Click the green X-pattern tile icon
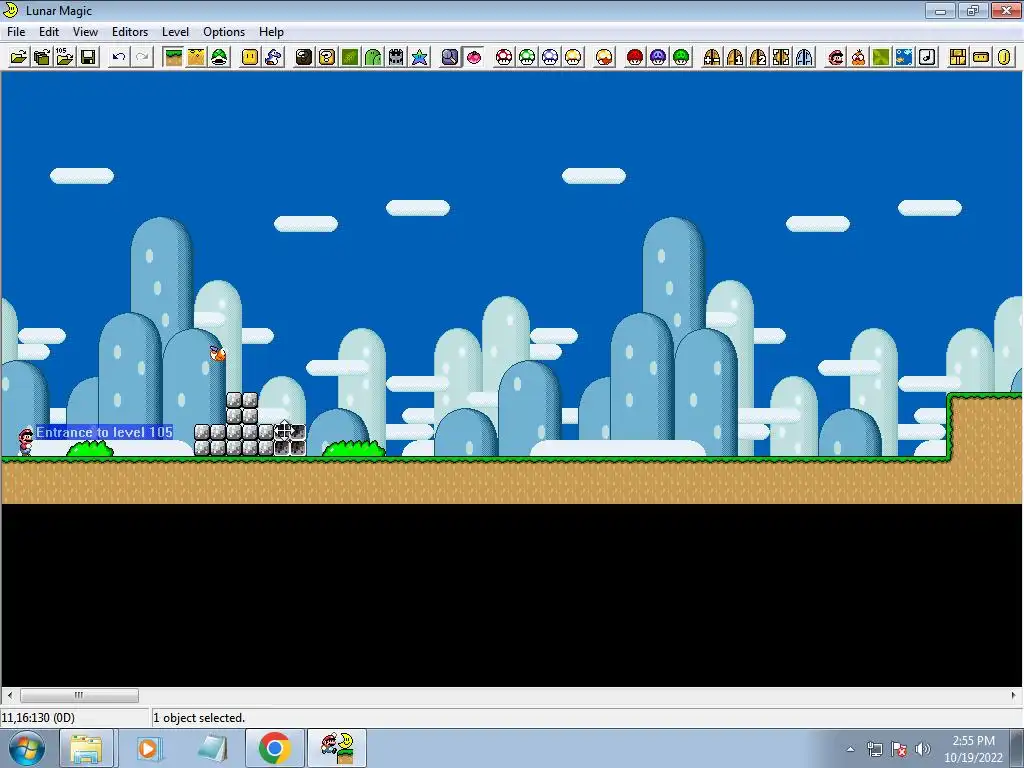 tap(882, 57)
